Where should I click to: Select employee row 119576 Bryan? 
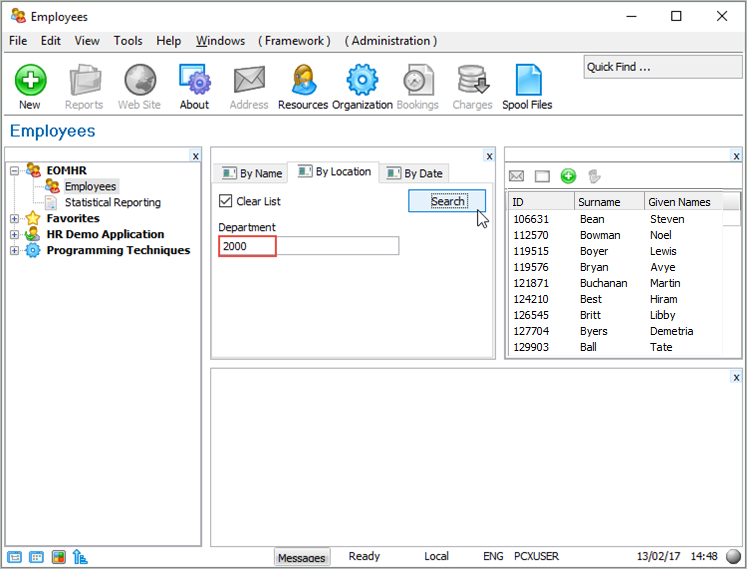tap(616, 267)
